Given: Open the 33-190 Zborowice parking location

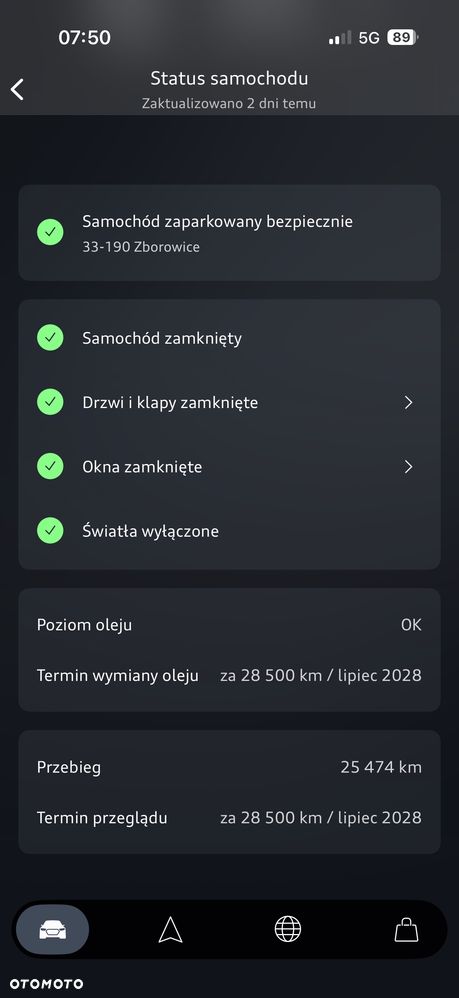Looking at the screenshot, I should coord(141,247).
